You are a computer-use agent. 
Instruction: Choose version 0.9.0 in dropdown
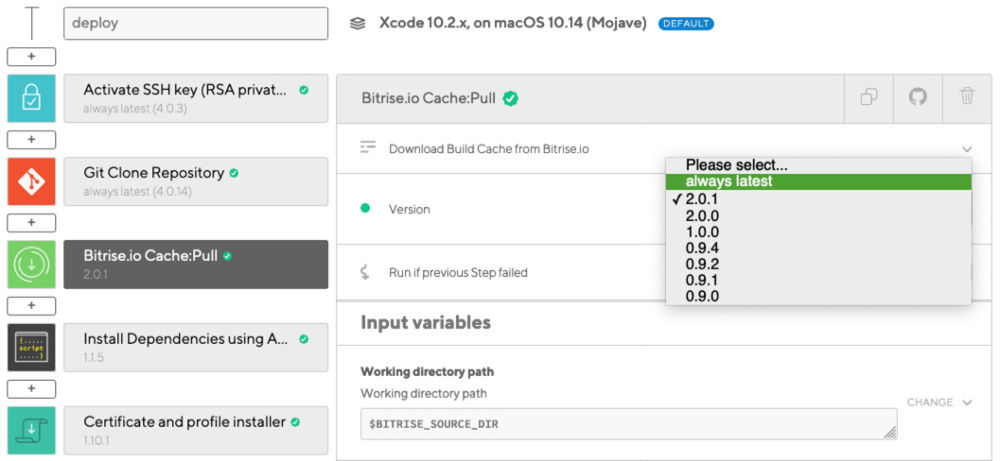818,296
